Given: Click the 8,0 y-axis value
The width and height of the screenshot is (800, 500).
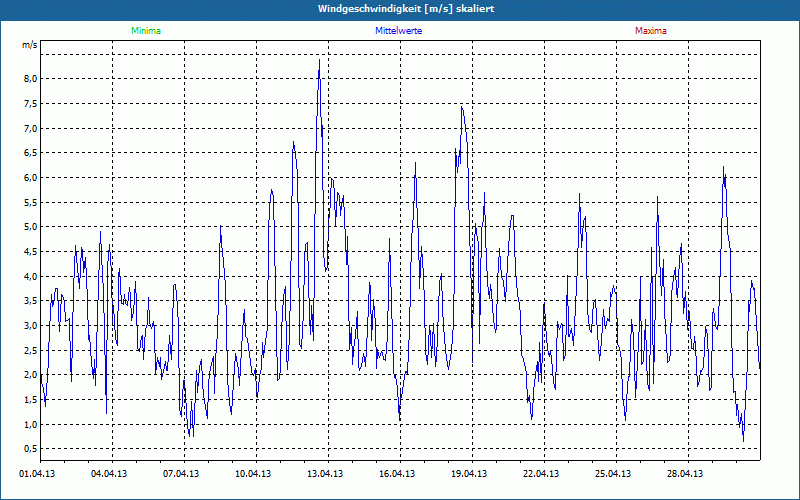Looking at the screenshot, I should point(29,79).
